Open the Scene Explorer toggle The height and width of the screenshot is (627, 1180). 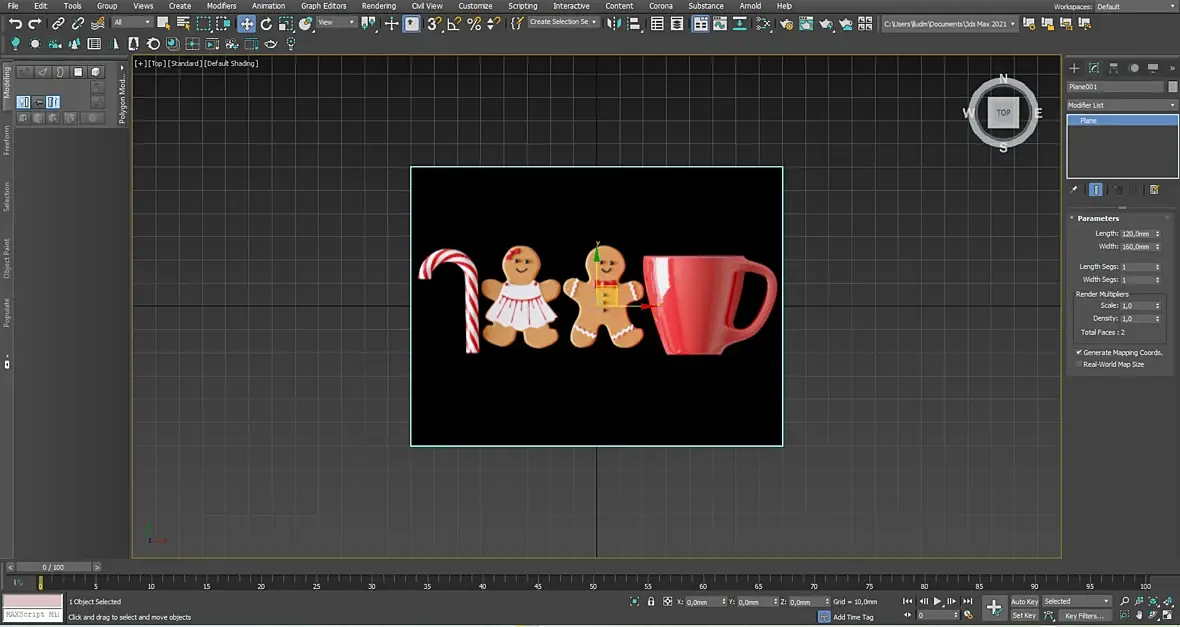point(657,23)
